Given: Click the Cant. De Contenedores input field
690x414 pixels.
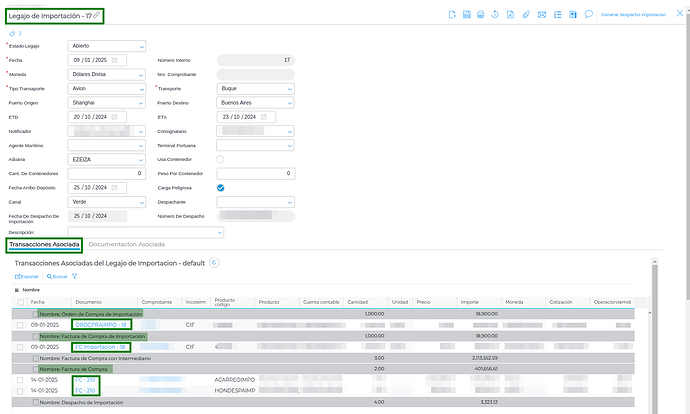Looking at the screenshot, I should coord(106,173).
